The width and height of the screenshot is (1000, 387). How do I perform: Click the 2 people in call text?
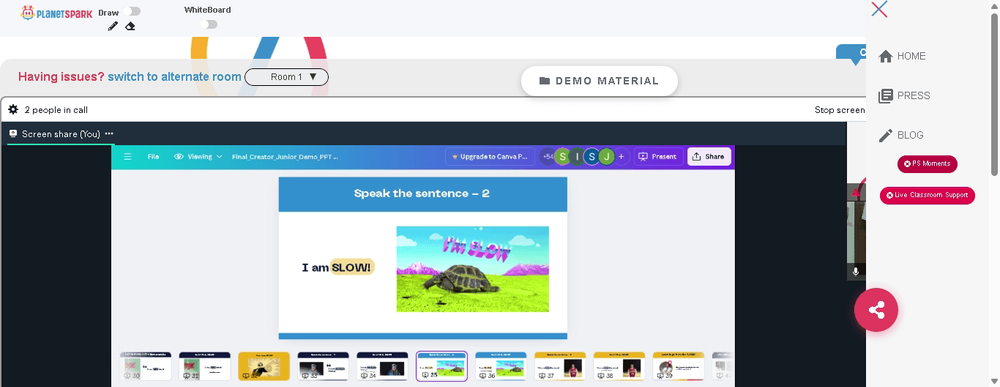56,110
